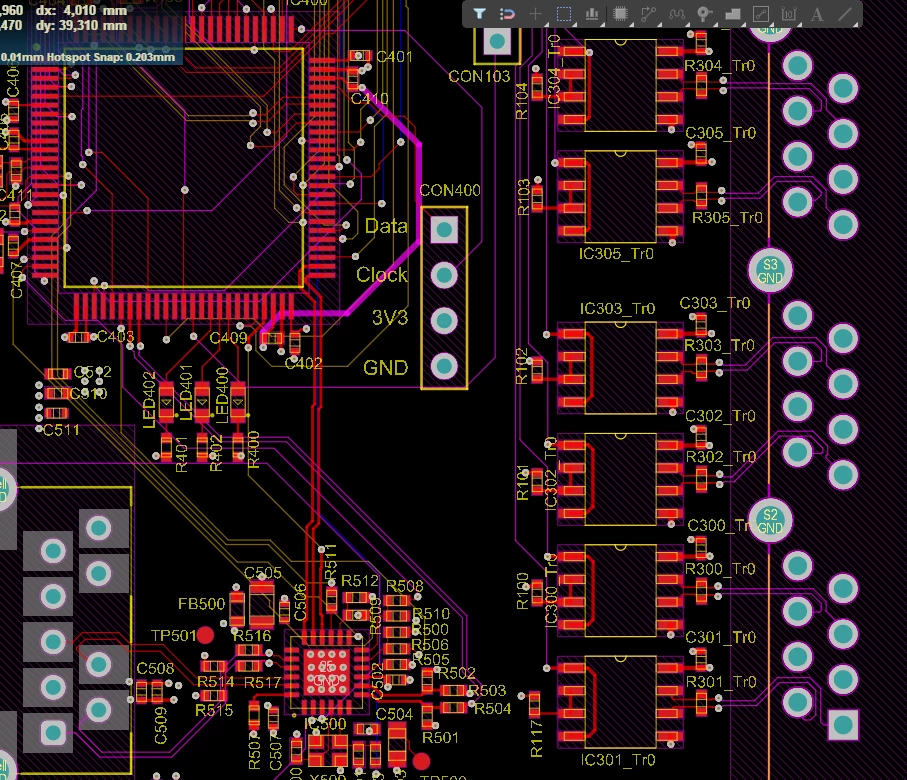This screenshot has height=780, width=907.
Task: Click the 3V3 silkscreen text
Action: click(x=390, y=318)
